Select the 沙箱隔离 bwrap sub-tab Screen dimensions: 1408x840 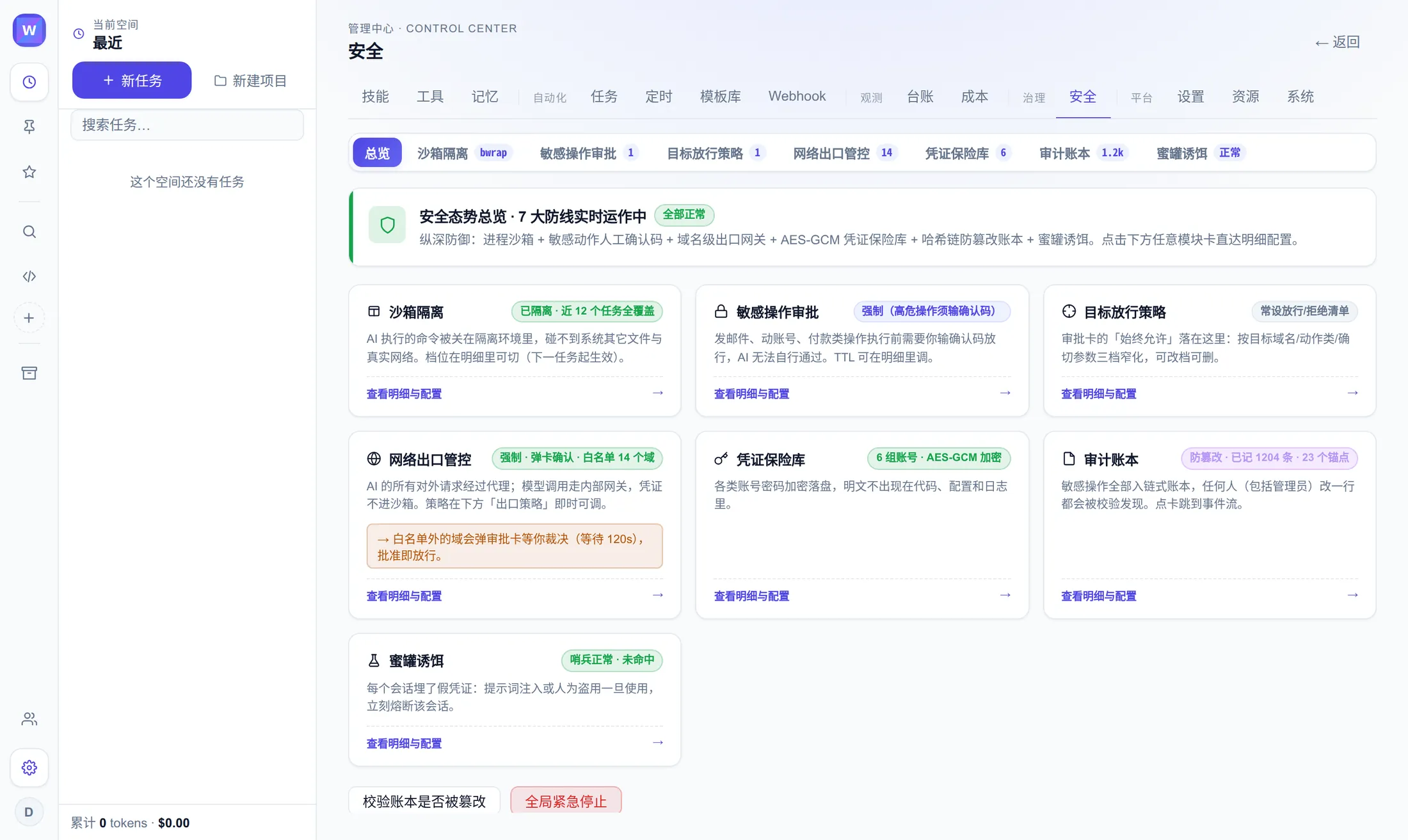coord(465,153)
